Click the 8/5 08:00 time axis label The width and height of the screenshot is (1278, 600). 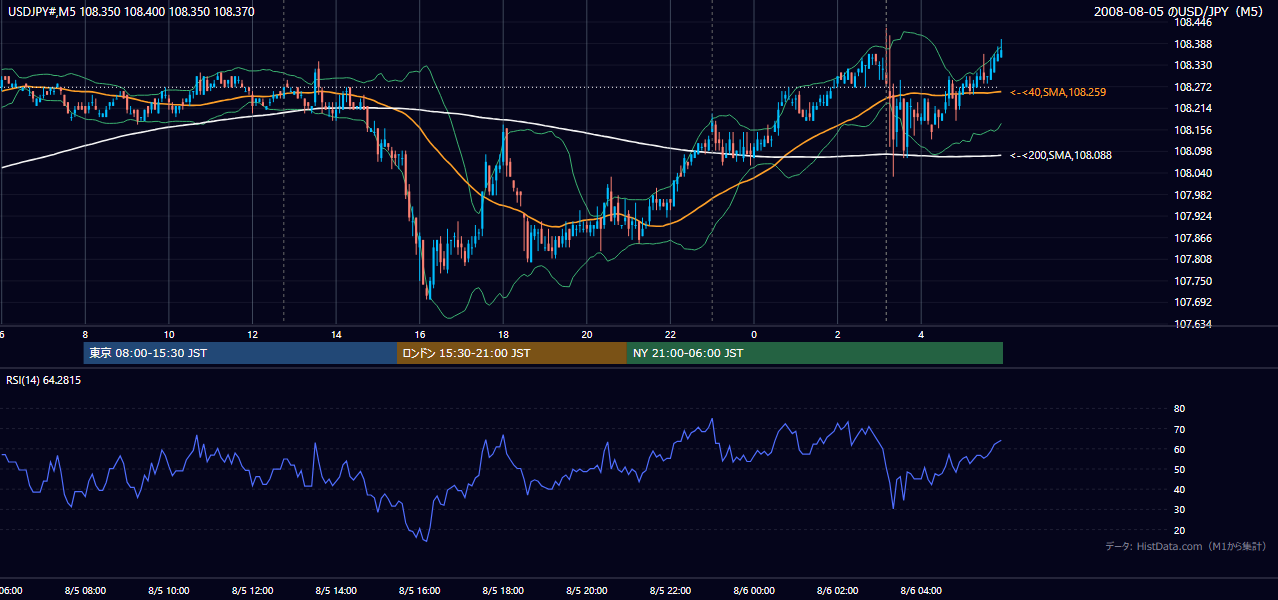tap(85, 590)
